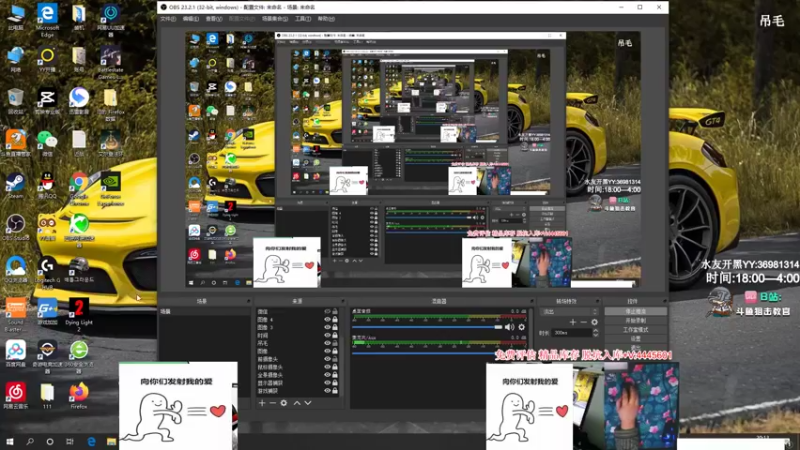Screen dimensions: 800x450
Task: Open the folder named 111 on desktop
Action: click(x=47, y=396)
